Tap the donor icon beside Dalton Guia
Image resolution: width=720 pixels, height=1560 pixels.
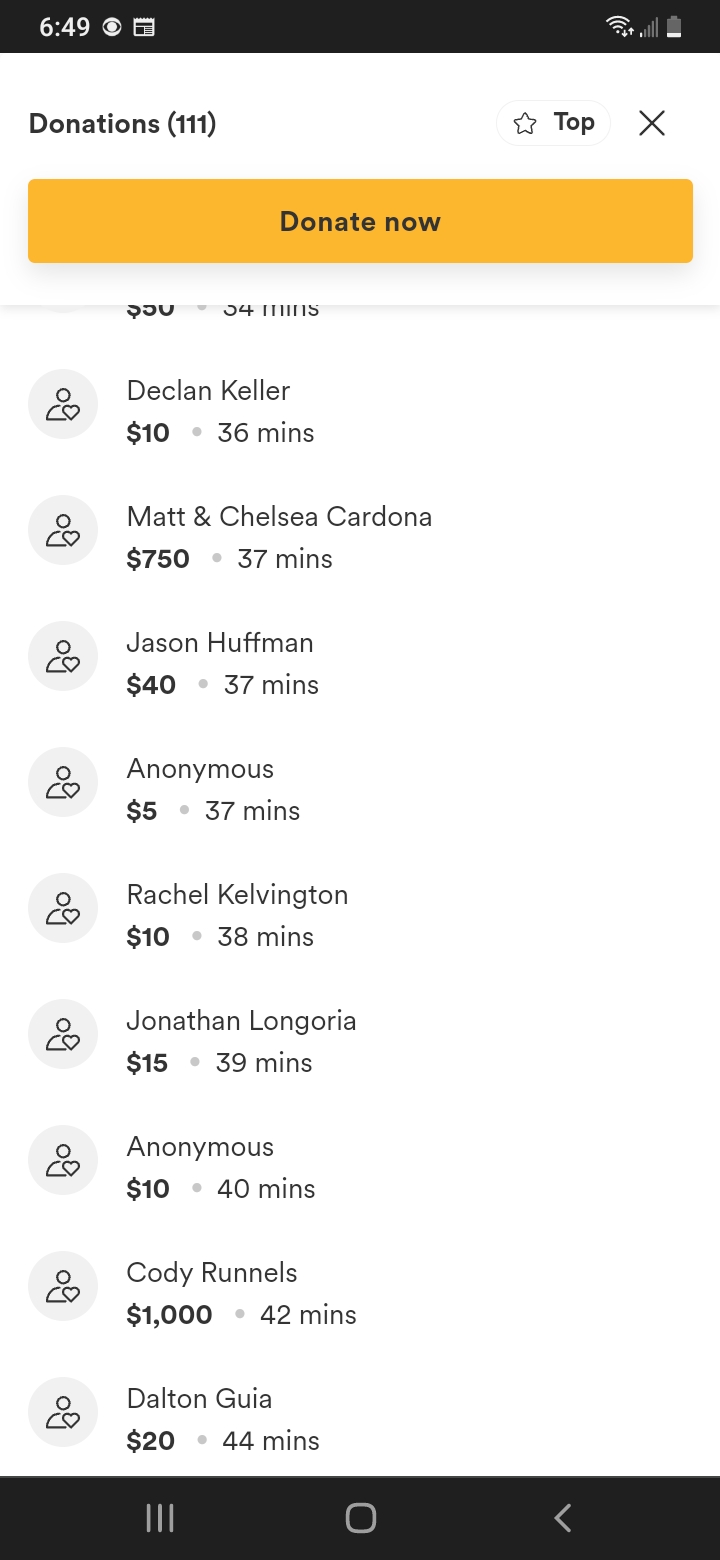(x=63, y=1412)
